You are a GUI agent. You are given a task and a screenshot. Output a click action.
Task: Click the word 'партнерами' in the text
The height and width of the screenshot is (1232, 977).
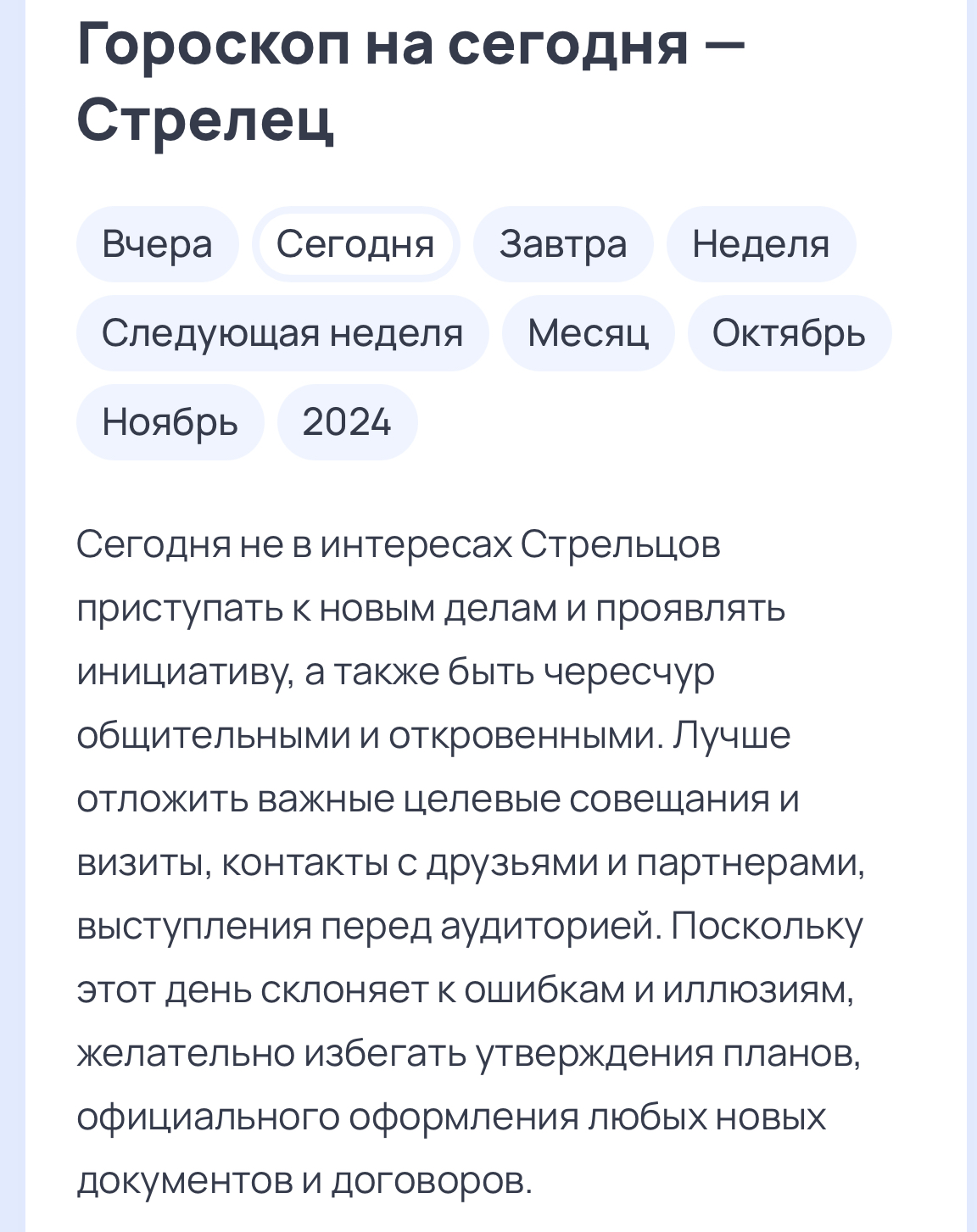point(750,863)
